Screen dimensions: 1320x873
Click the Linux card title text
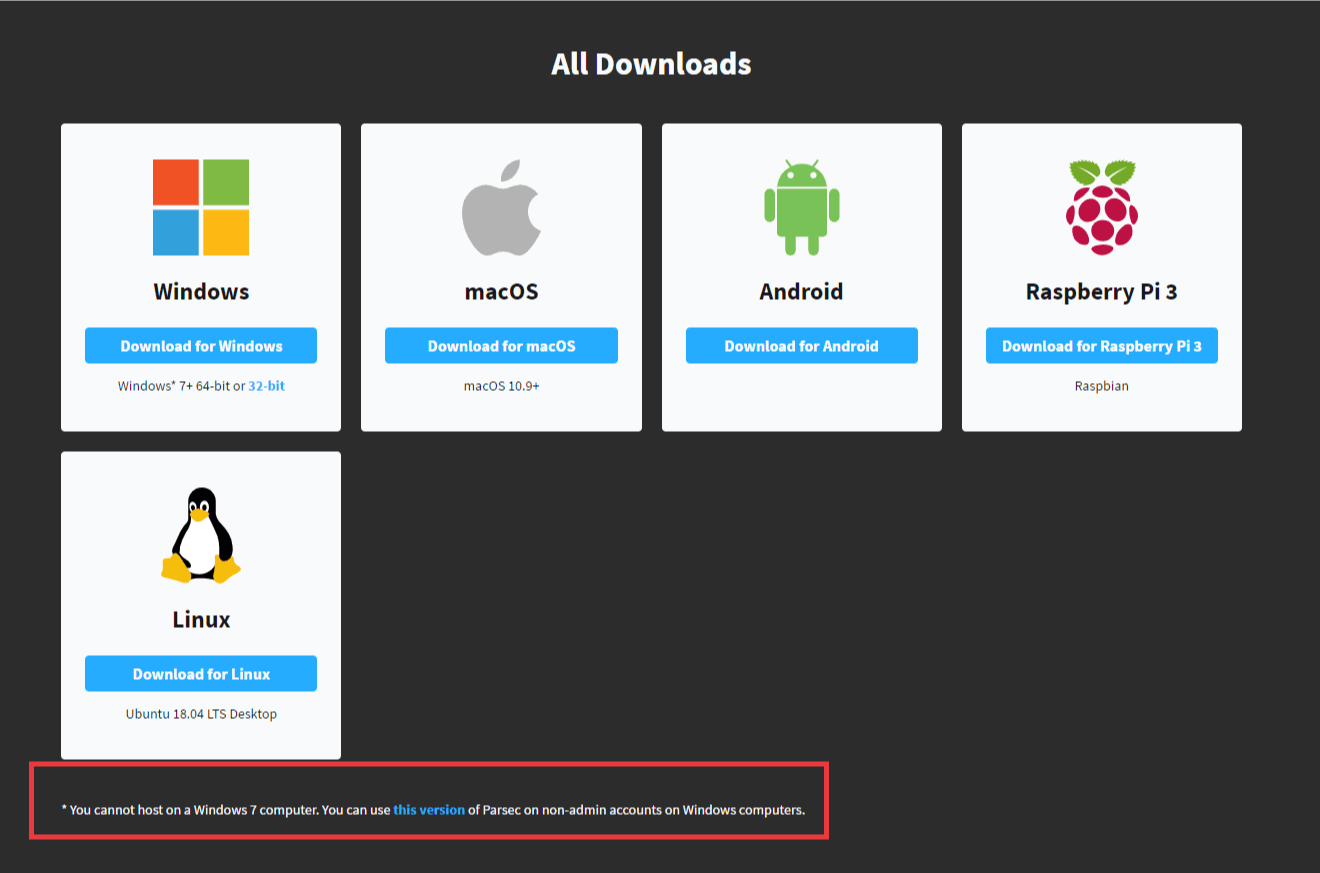point(201,620)
